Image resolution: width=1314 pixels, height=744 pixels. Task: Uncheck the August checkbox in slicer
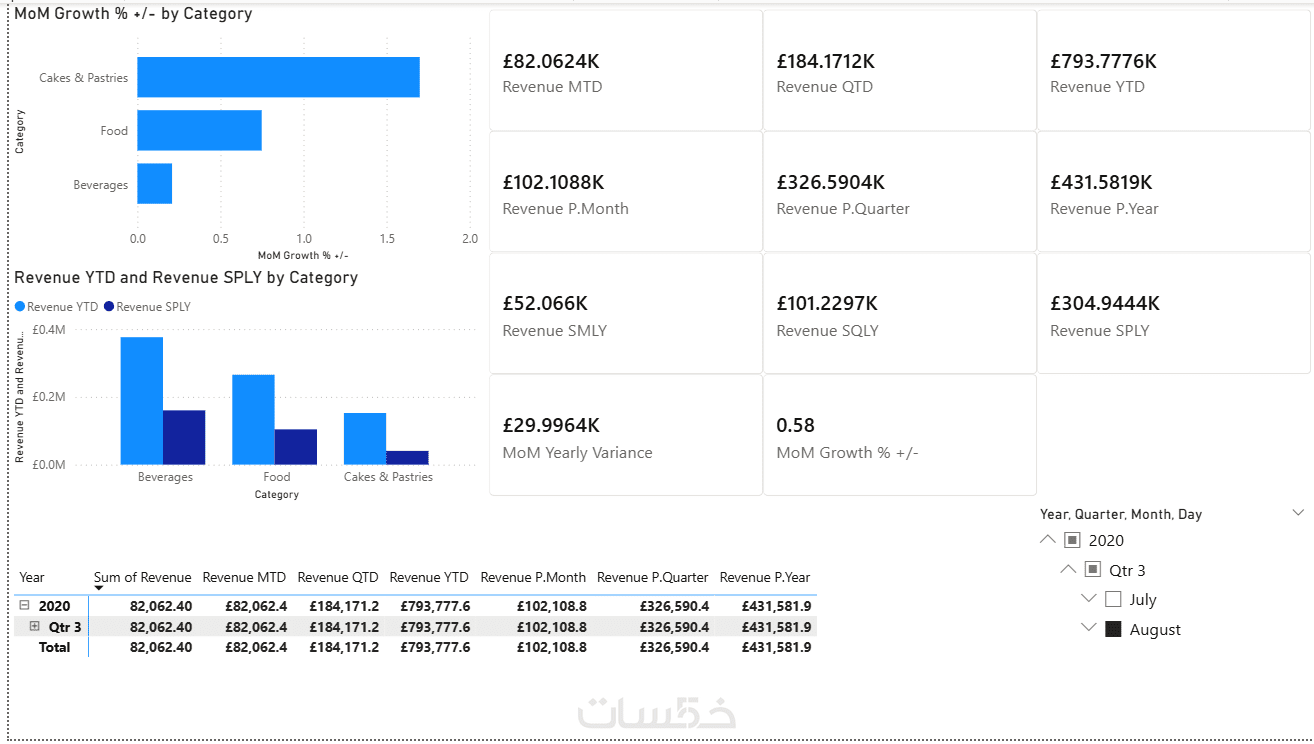pyautogui.click(x=1113, y=630)
